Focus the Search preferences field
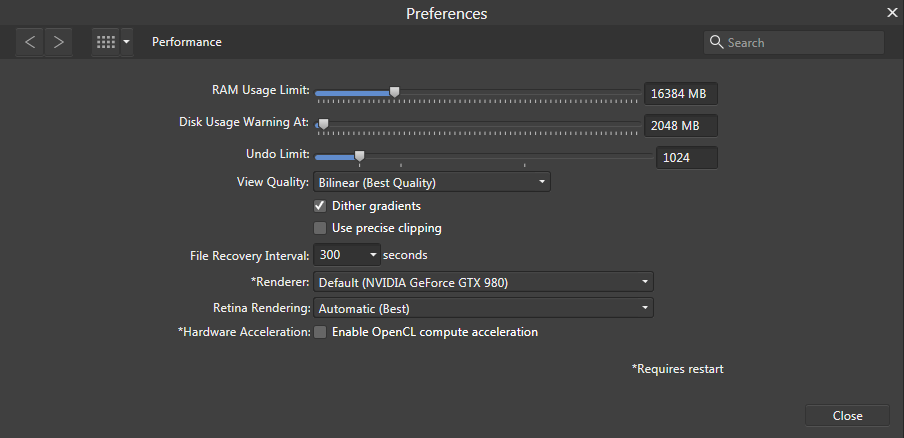 (x=793, y=43)
